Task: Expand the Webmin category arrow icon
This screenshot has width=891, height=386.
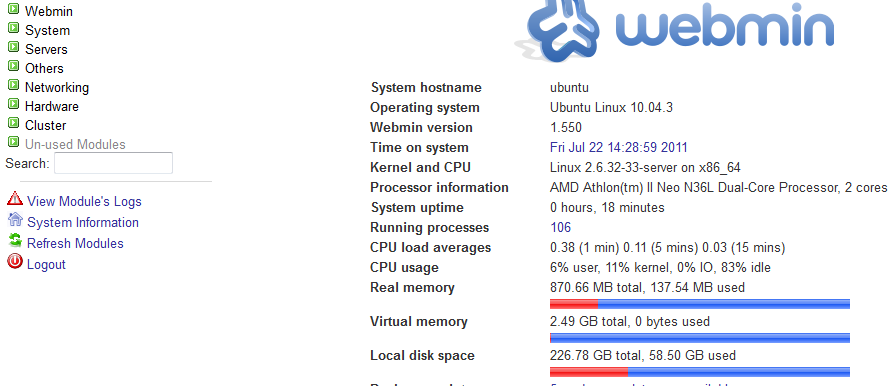Action: [x=13, y=10]
